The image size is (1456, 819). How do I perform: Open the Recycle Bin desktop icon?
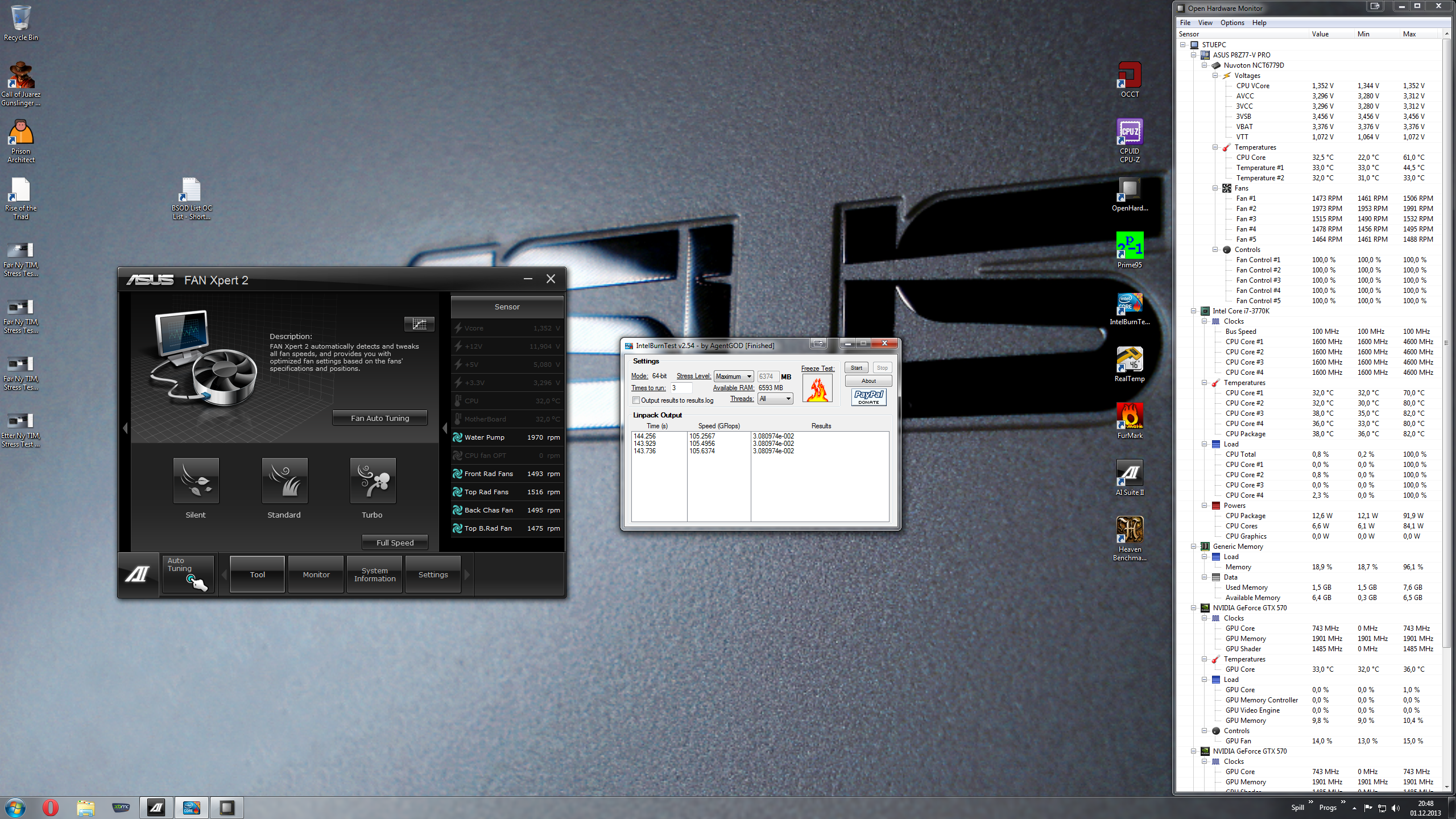(21, 23)
